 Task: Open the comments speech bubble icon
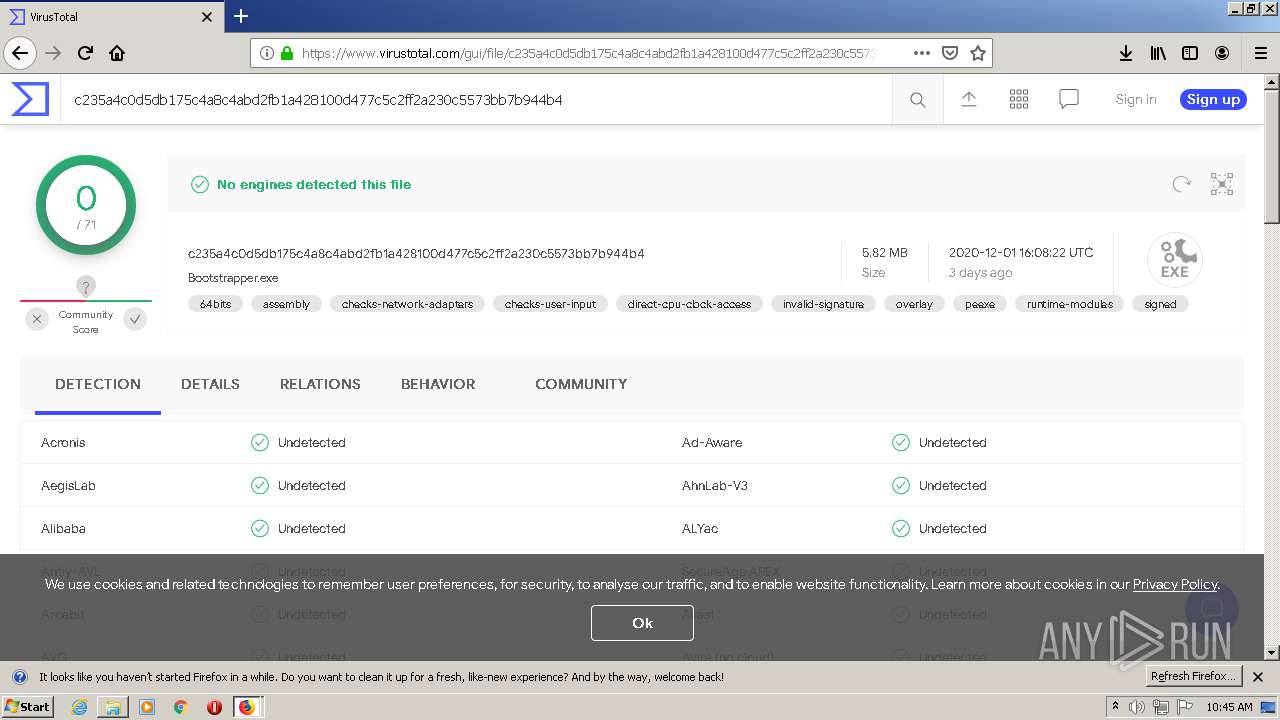[1069, 99]
